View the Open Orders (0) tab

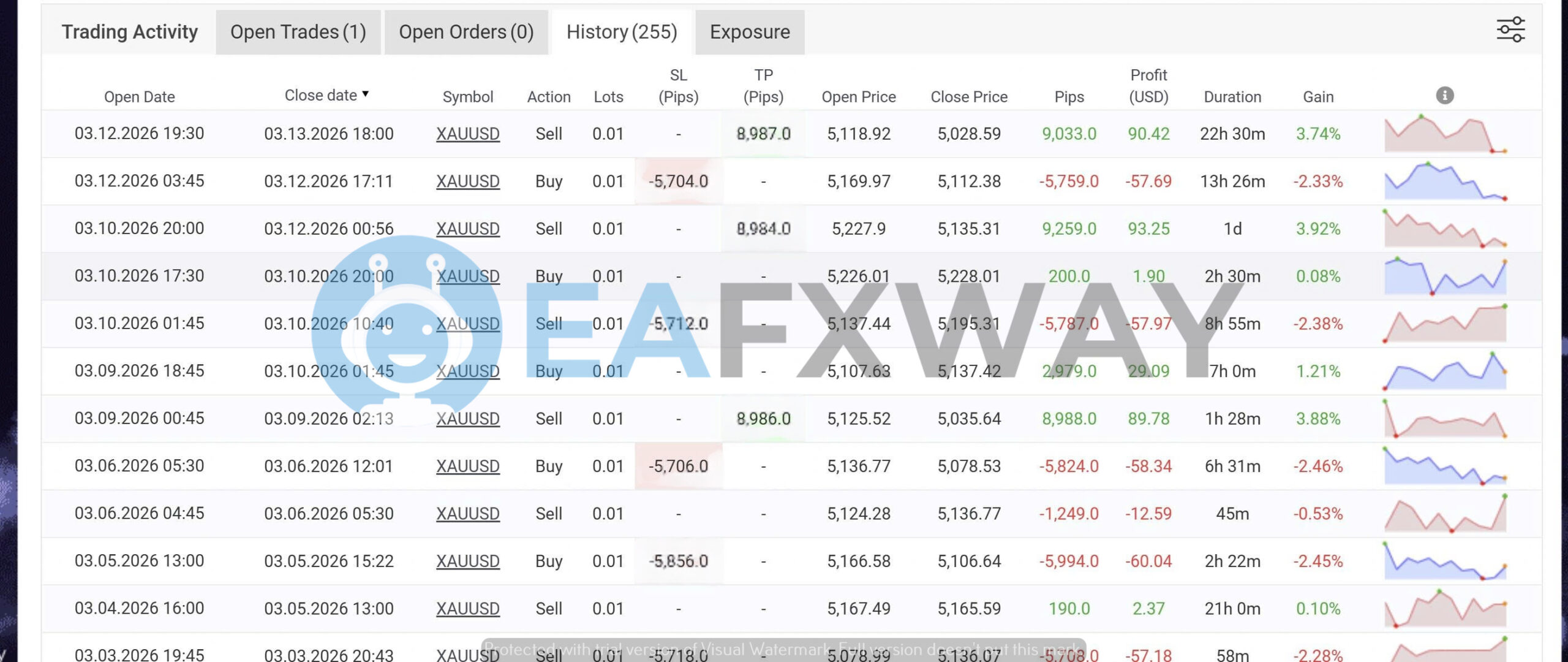point(466,31)
